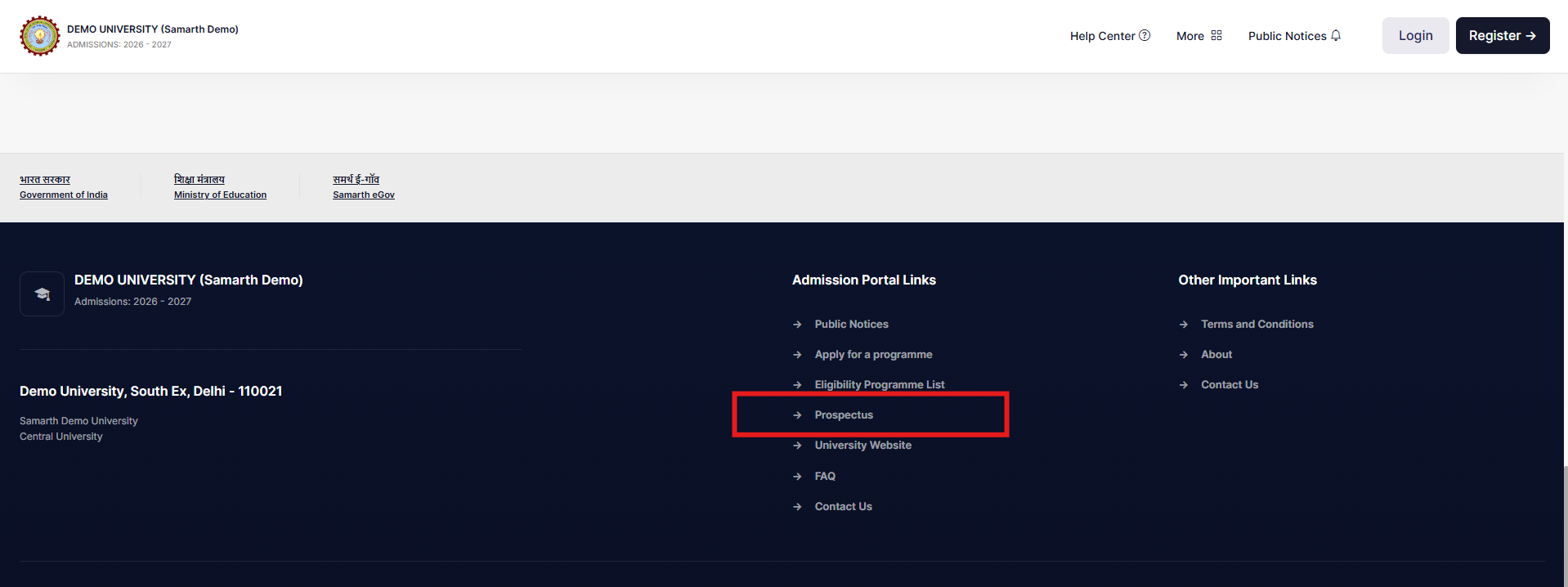Click the graduation cap icon in footer

(x=42, y=293)
